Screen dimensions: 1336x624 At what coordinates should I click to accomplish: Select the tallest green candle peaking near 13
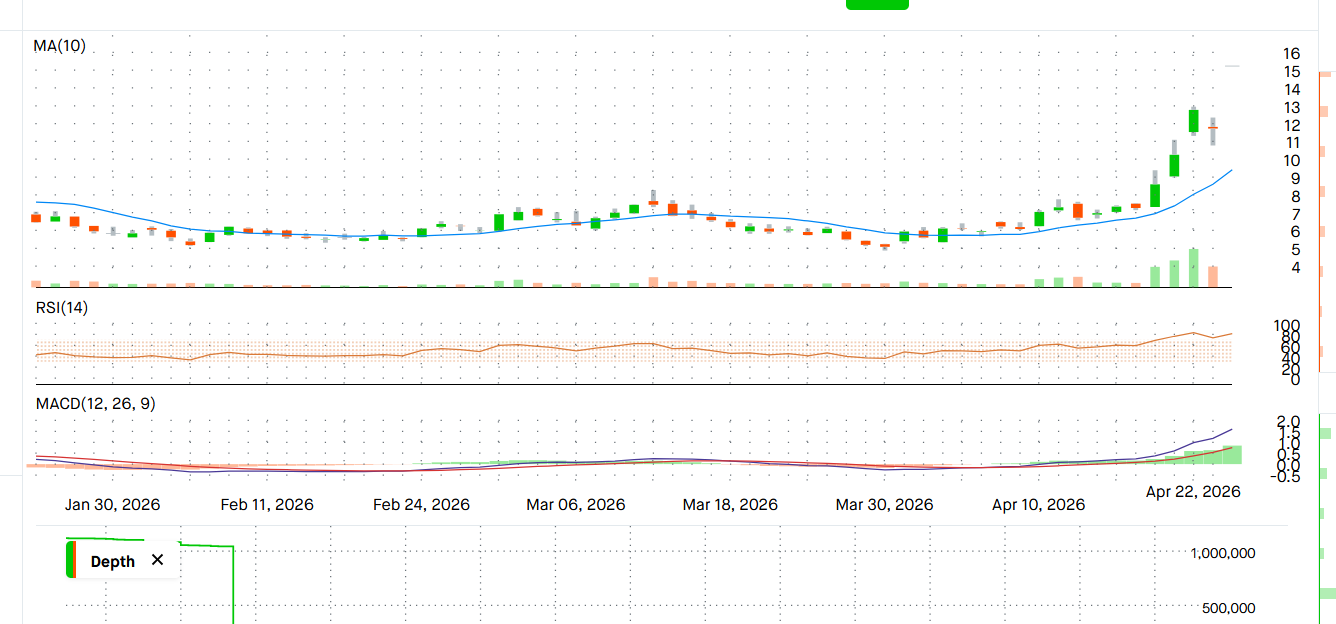tap(1193, 120)
